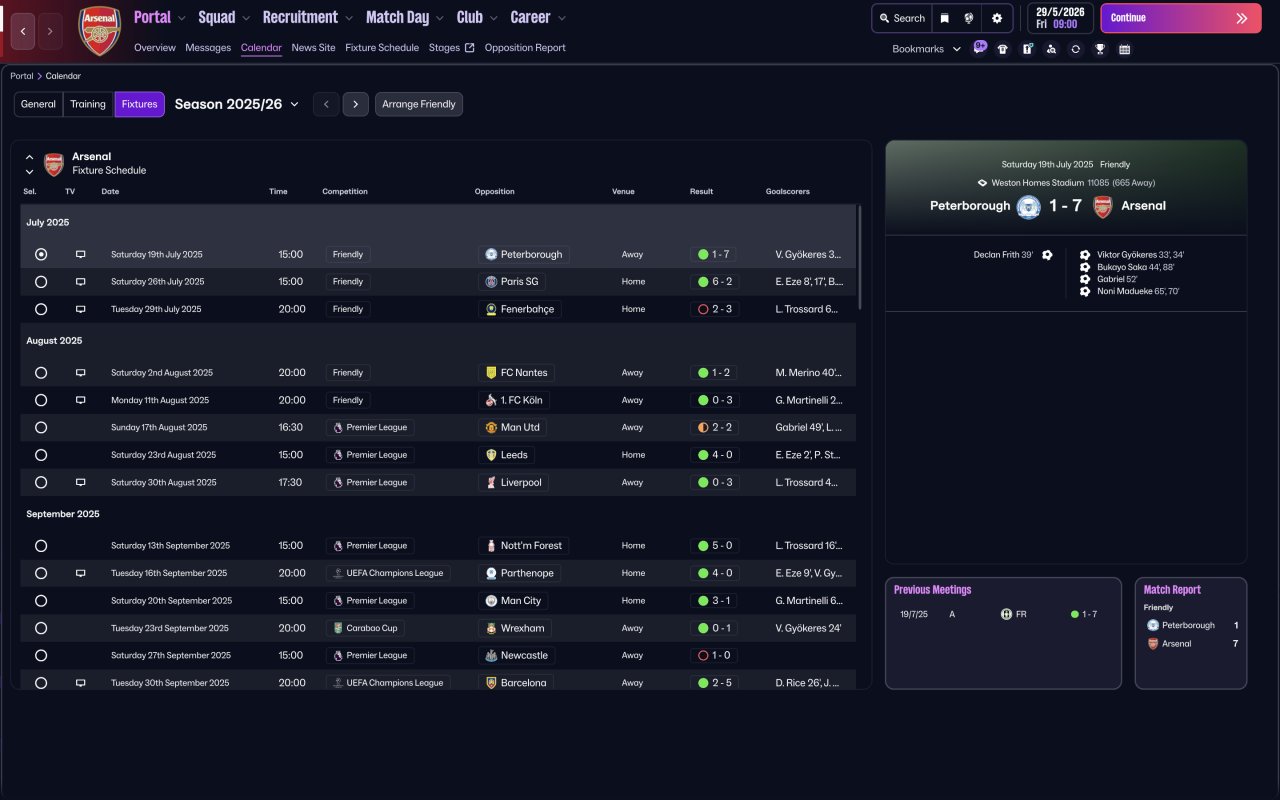The width and height of the screenshot is (1280, 800).
Task: Click the up chevron beside Arsenal Fixture Schedule
Action: pos(30,157)
